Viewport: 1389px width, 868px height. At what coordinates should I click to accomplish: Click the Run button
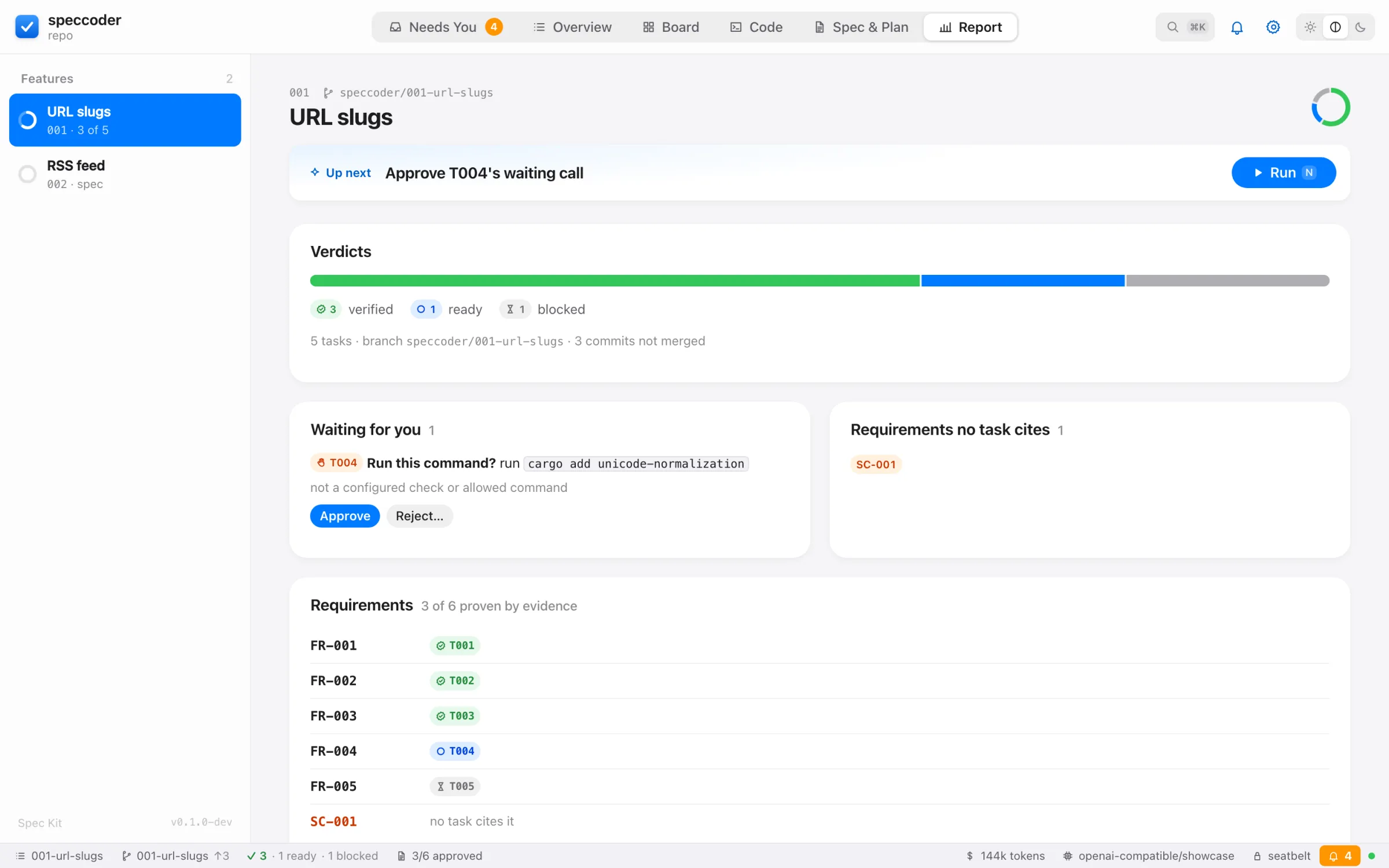pos(1283,172)
